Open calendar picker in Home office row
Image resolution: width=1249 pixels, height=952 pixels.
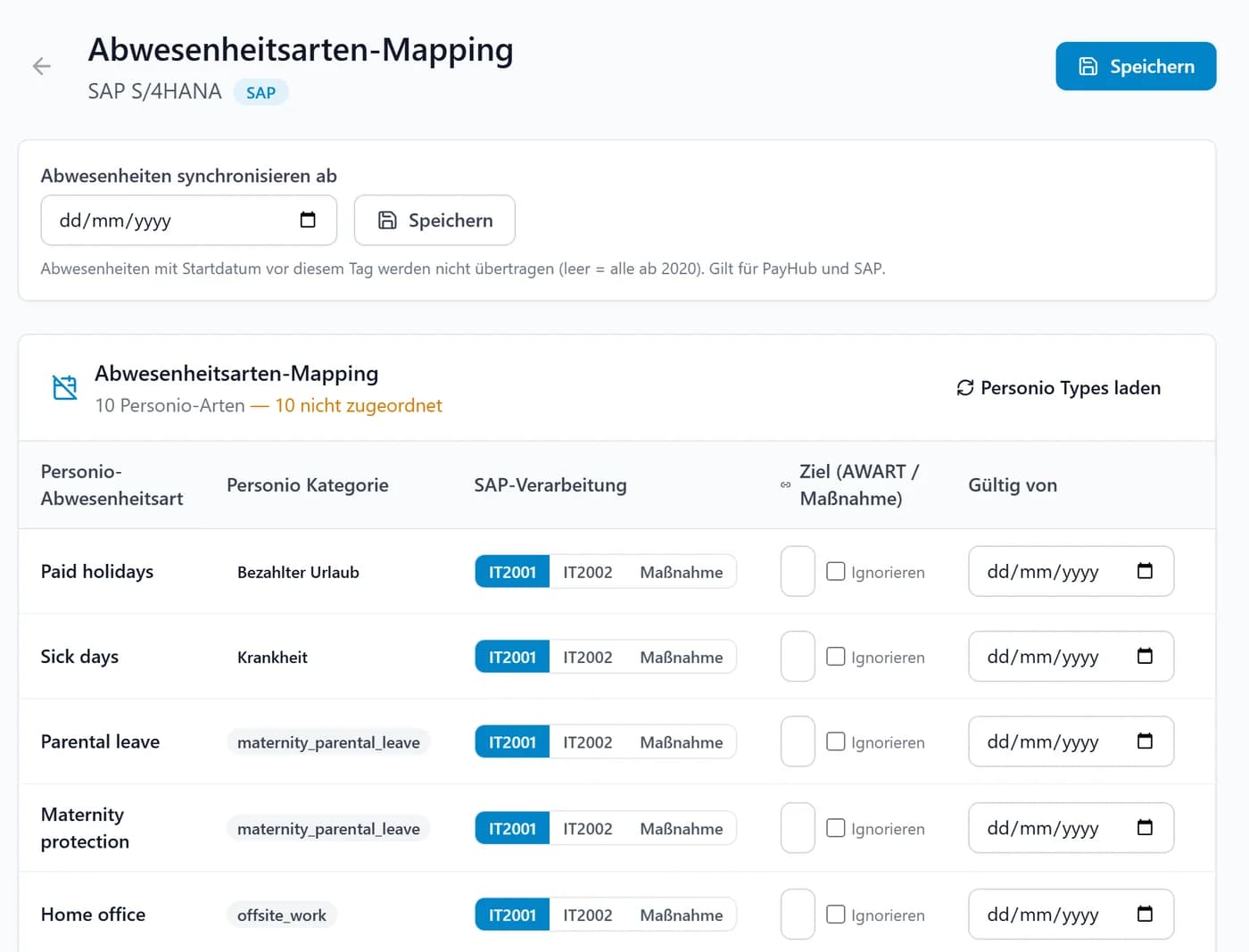pos(1145,914)
